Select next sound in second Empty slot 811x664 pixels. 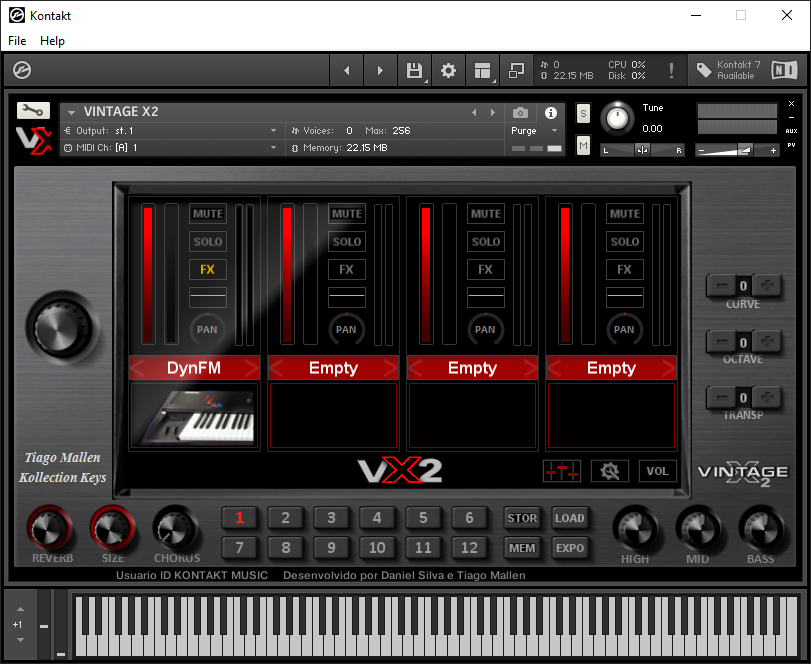tap(391, 368)
